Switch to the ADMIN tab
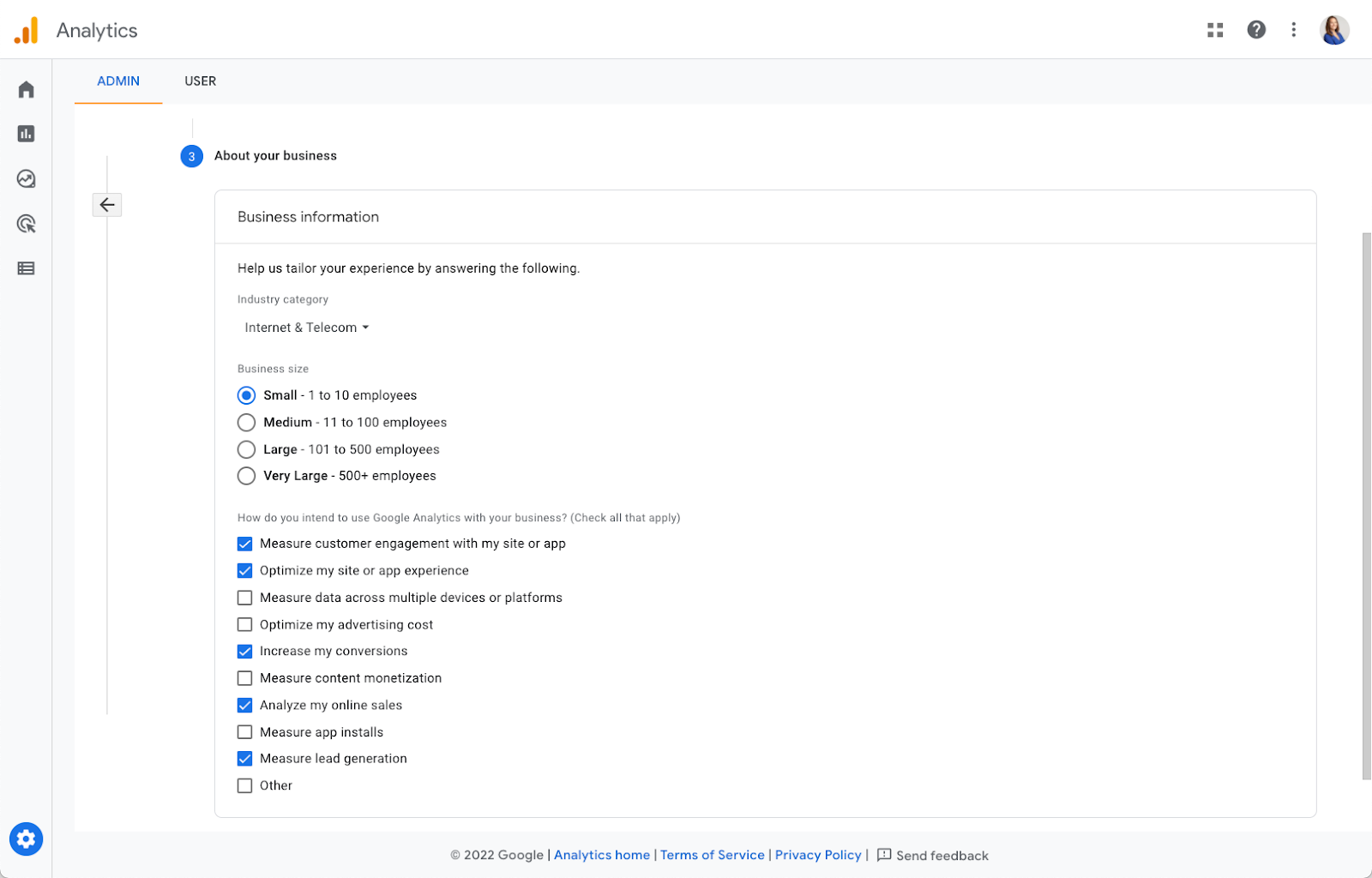 click(118, 81)
